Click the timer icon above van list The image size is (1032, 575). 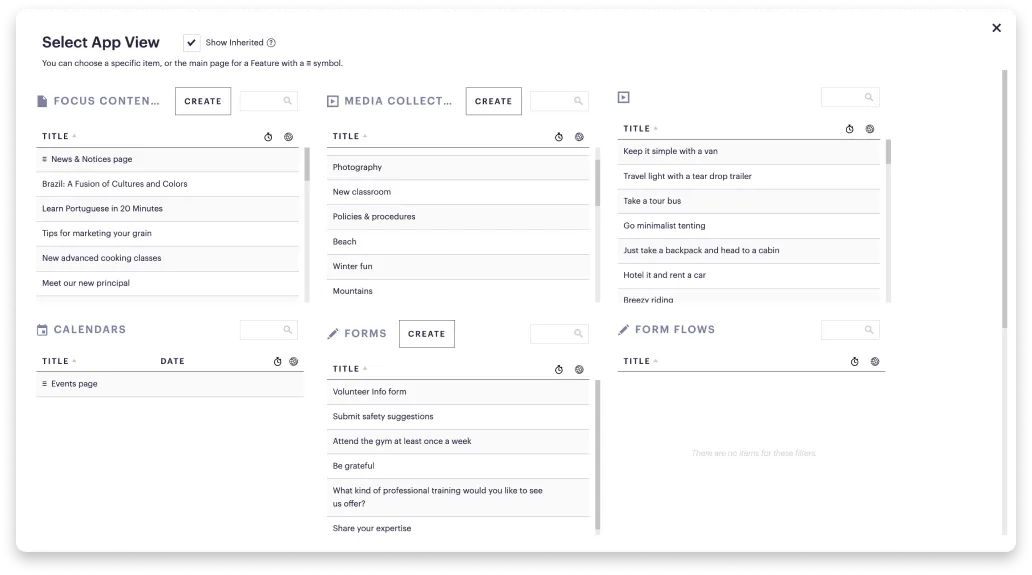[850, 129]
